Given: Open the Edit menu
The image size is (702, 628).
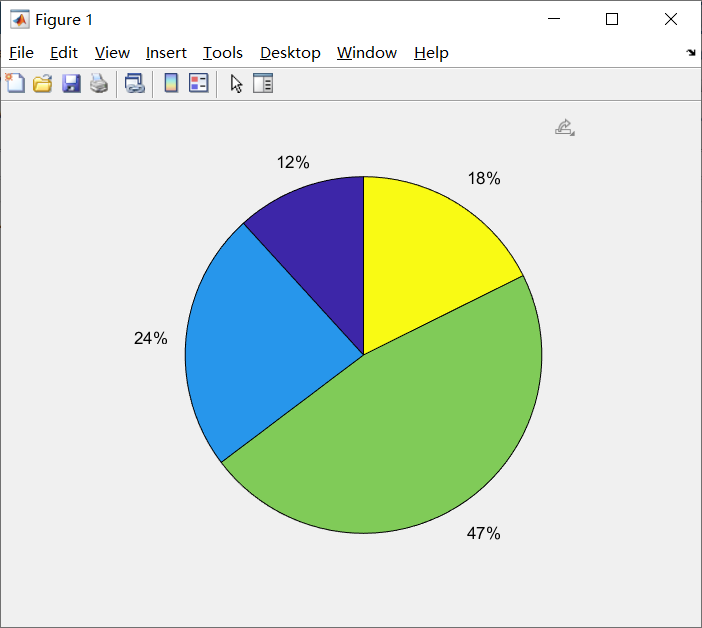Looking at the screenshot, I should (x=64, y=53).
